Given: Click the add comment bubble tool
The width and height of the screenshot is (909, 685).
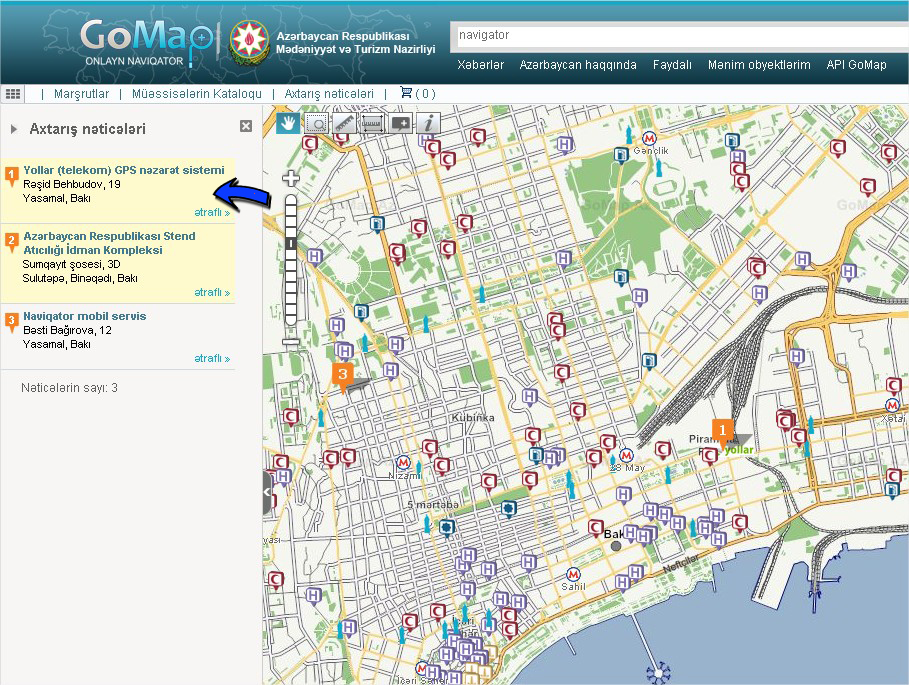Looking at the screenshot, I should [x=401, y=122].
